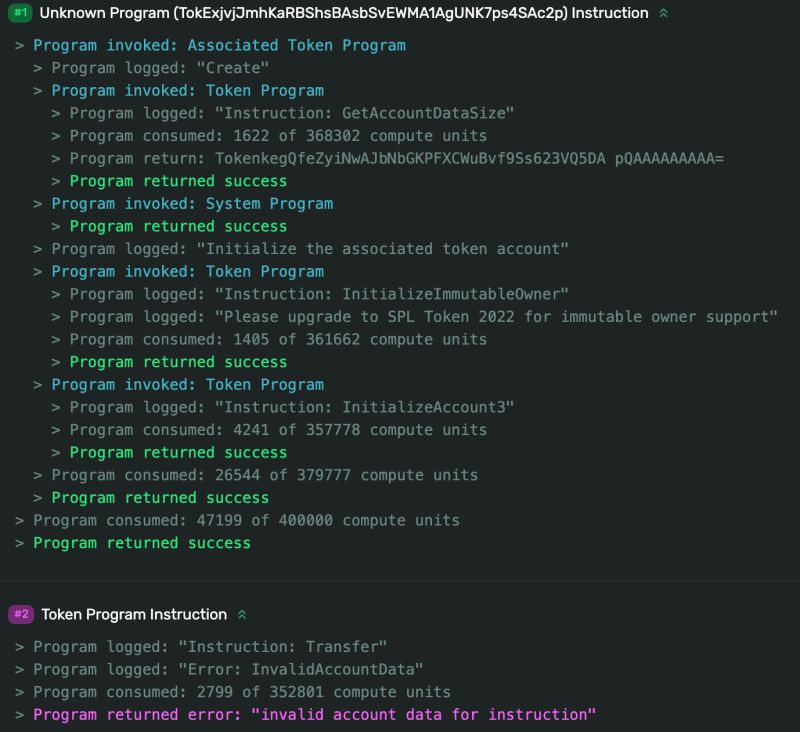Click the pink invalid account data error
Viewport: 800px width, 732px height.
point(314,714)
